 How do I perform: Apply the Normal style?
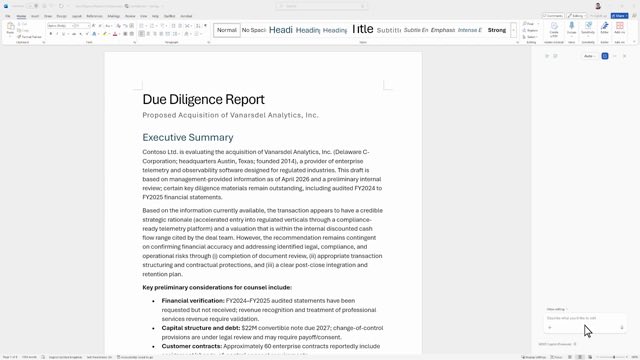227,30
